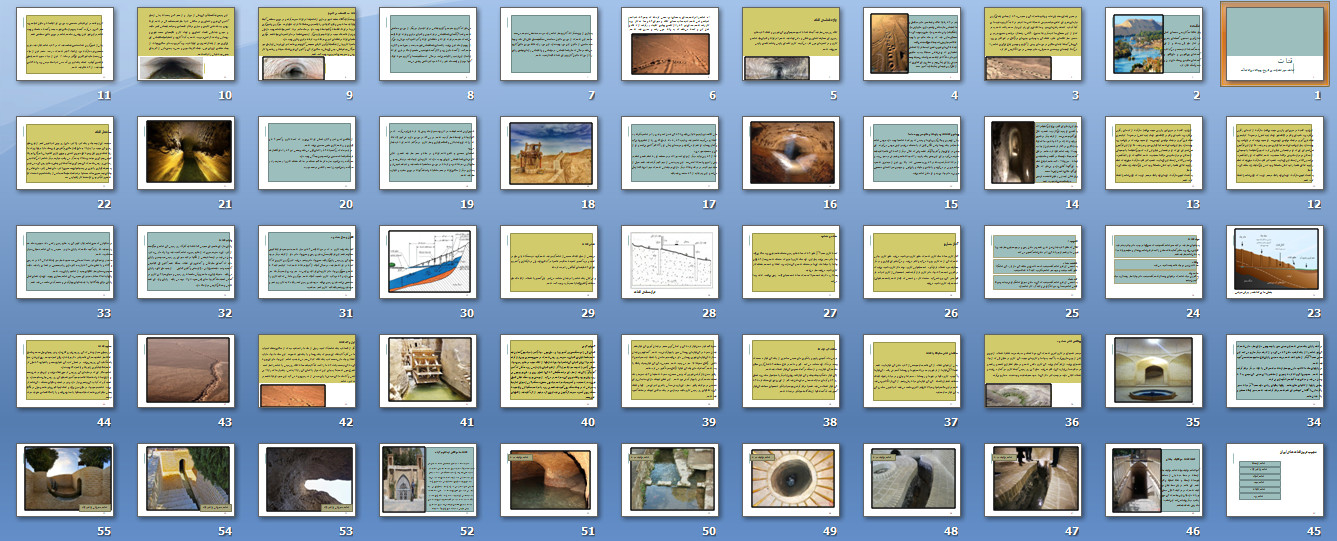1337x541 pixels.
Task: Select slide 7 thumbnail
Action: 549,44
